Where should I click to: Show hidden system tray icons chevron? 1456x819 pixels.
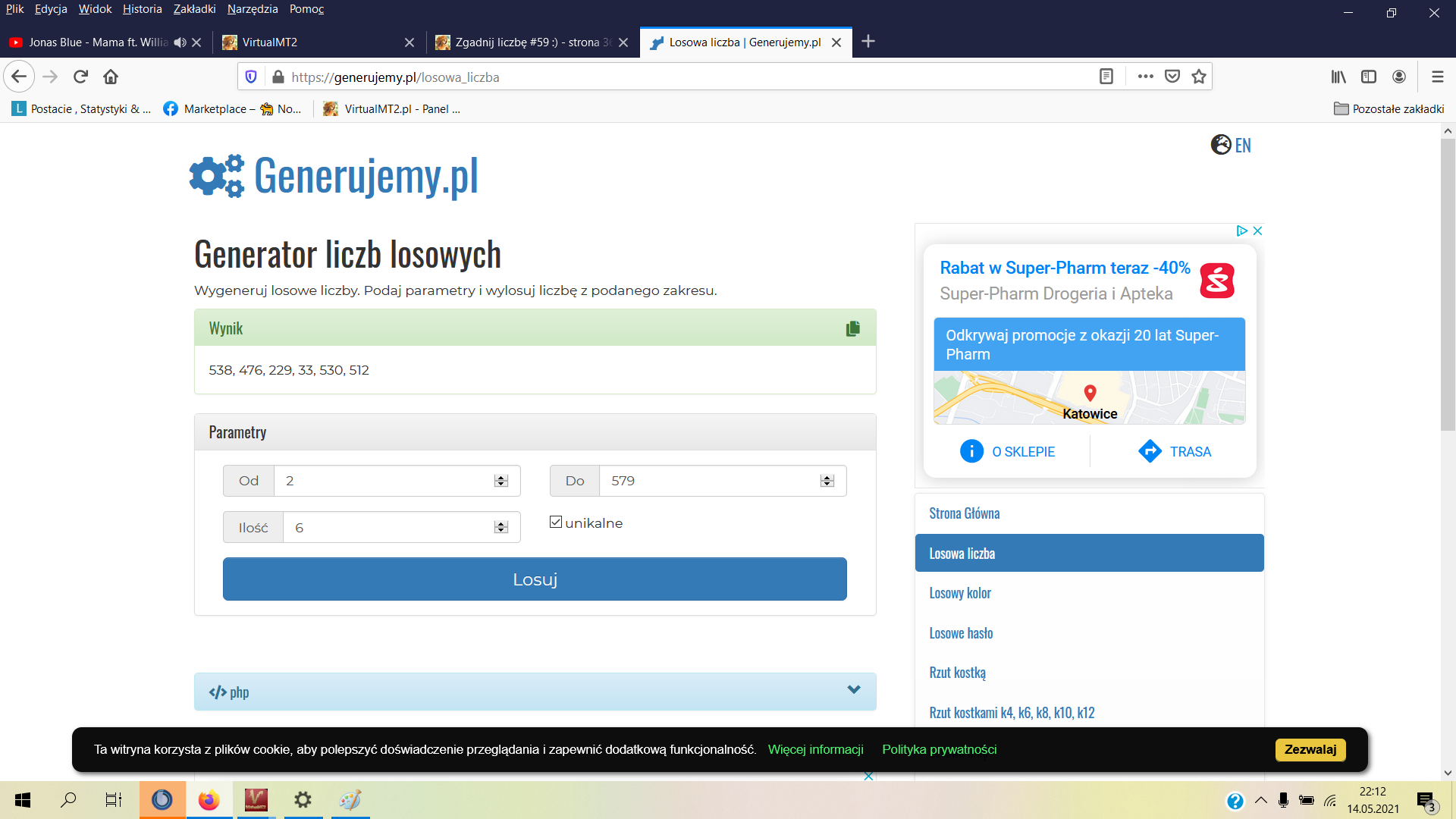pos(1260,800)
